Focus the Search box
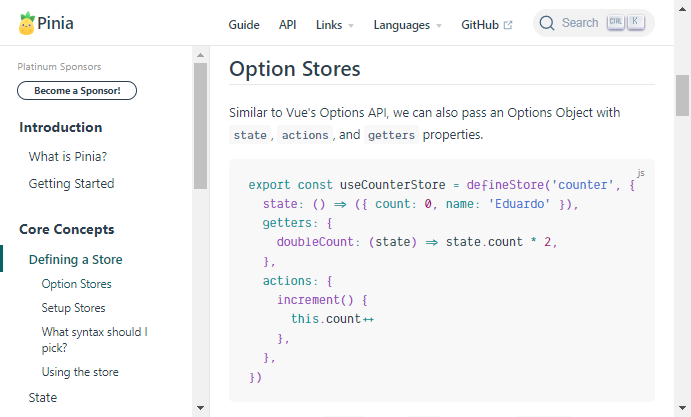 pos(594,23)
